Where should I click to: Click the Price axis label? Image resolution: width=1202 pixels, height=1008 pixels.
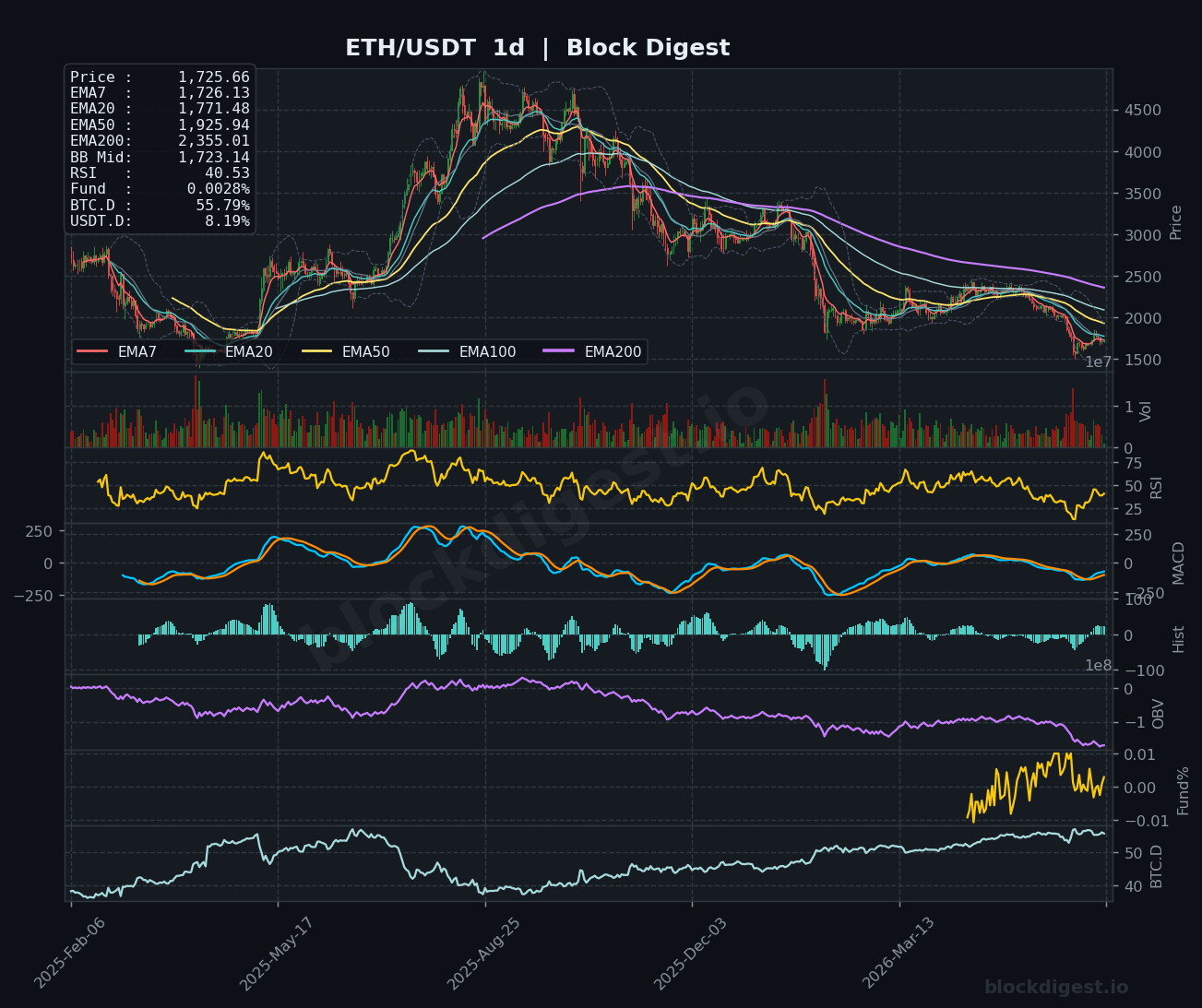click(1176, 221)
